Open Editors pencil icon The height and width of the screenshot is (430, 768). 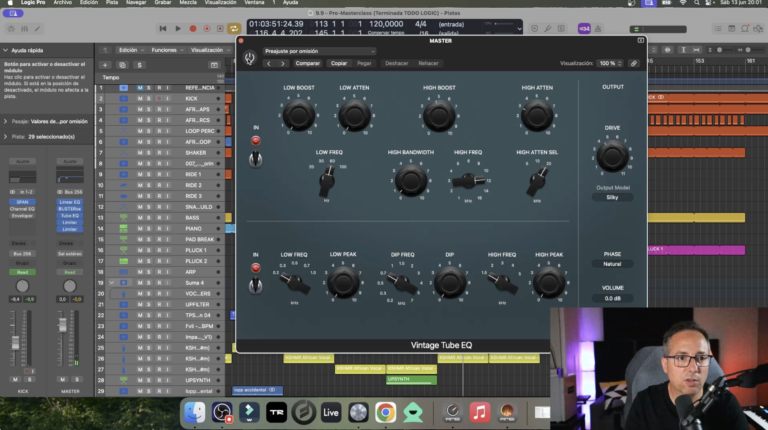pos(37,29)
